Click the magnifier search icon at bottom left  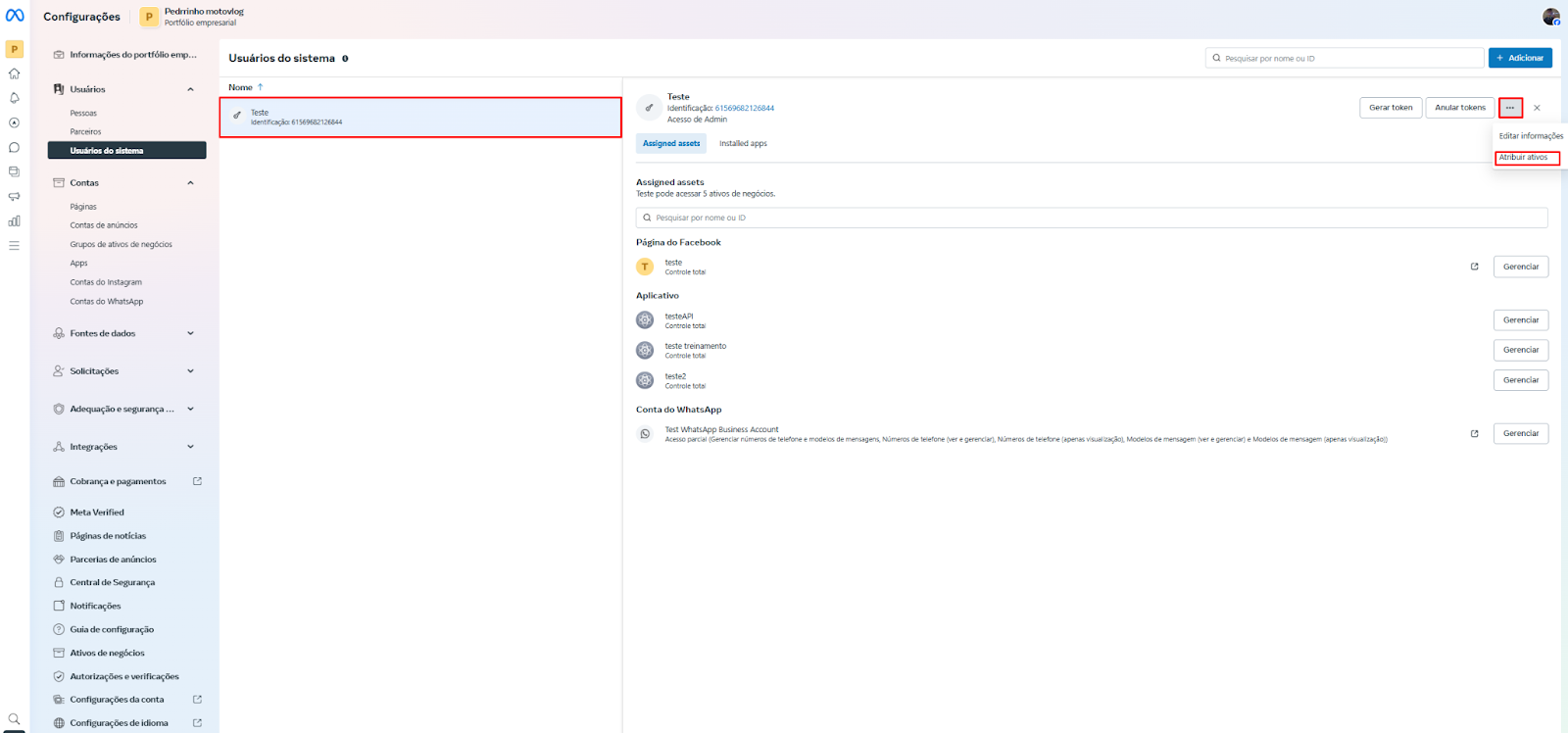click(x=14, y=719)
